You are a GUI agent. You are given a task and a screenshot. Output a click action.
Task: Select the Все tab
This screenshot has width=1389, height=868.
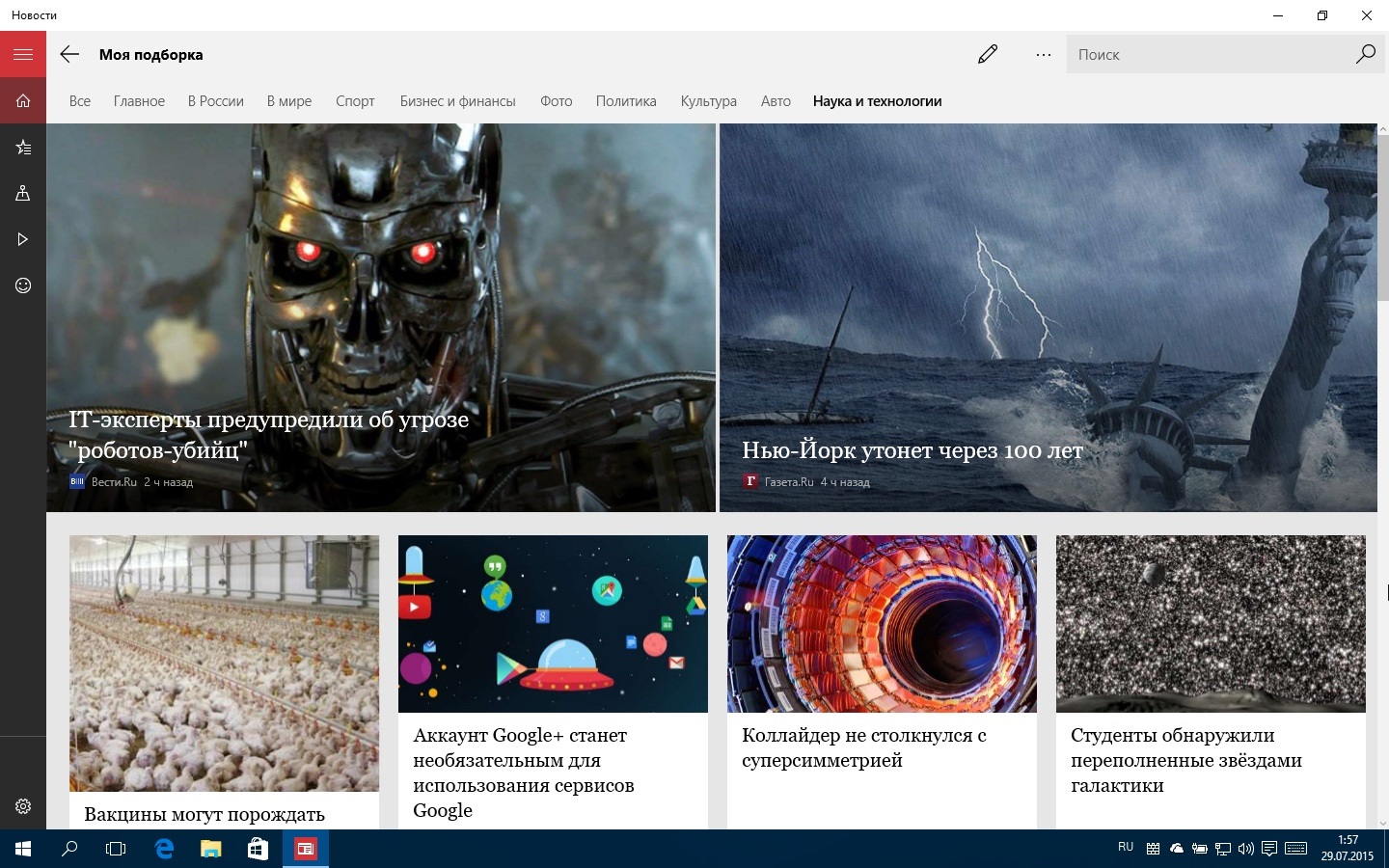[x=80, y=101]
